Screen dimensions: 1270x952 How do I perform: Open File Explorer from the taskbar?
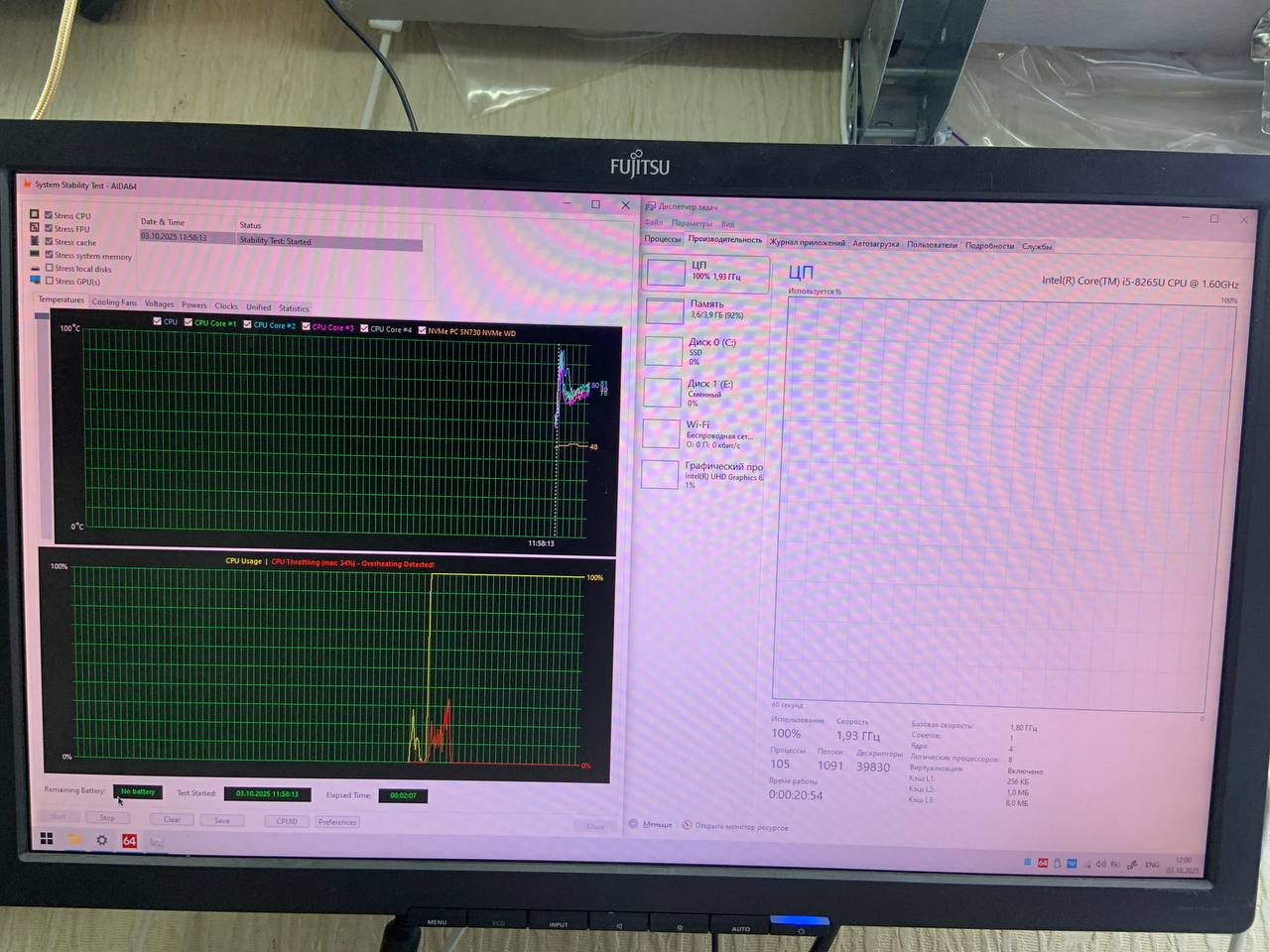(74, 840)
